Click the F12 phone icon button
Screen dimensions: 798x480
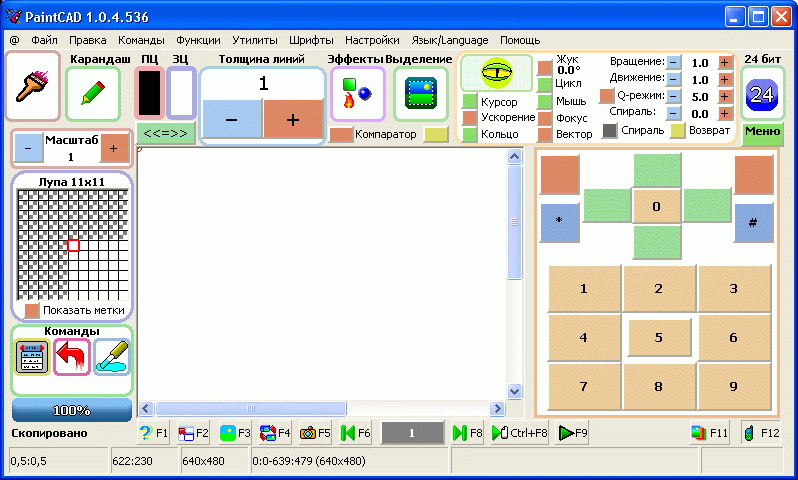[x=761, y=433]
